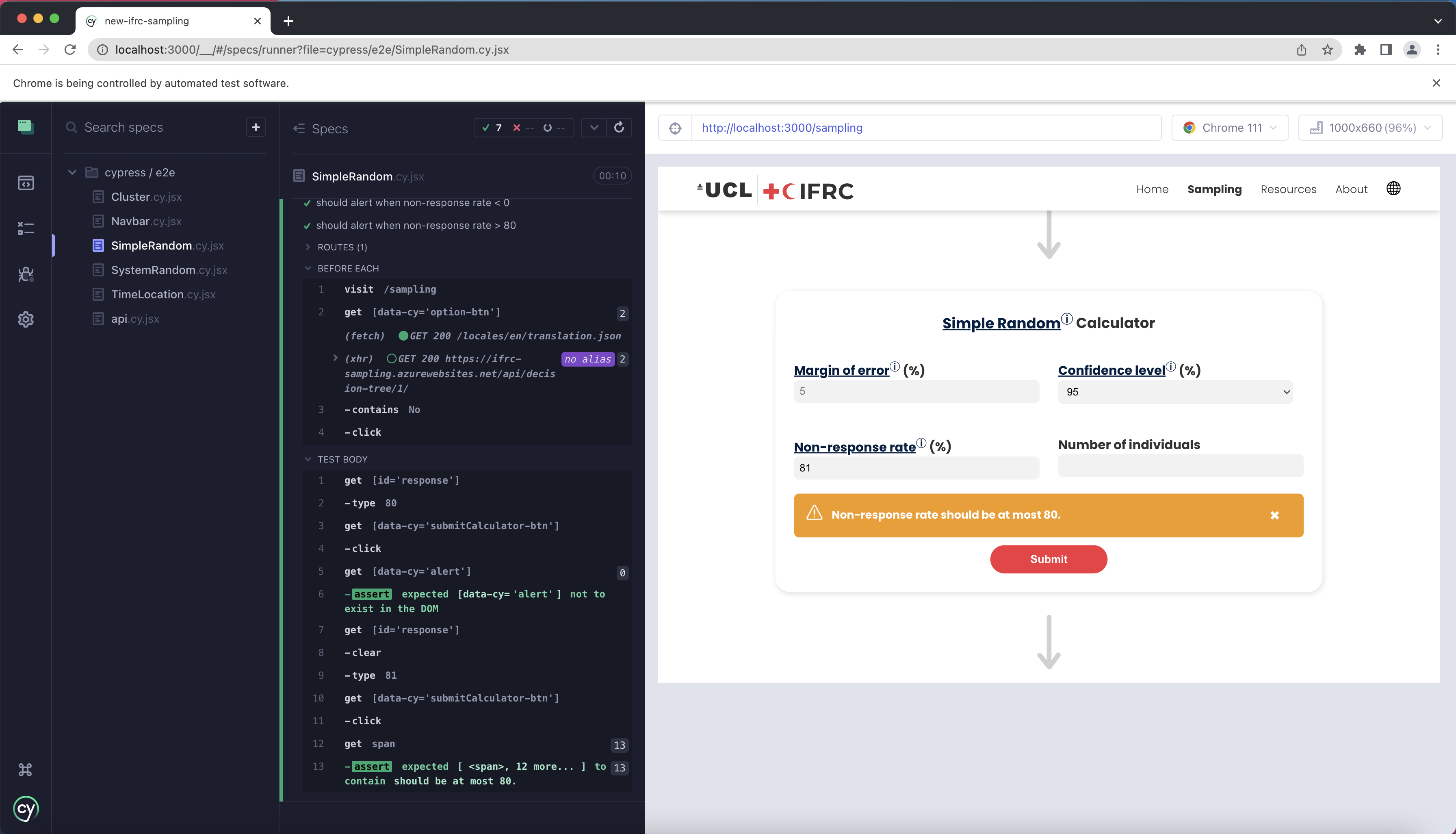Click the Margin of error link
The image size is (1456, 834).
842,370
